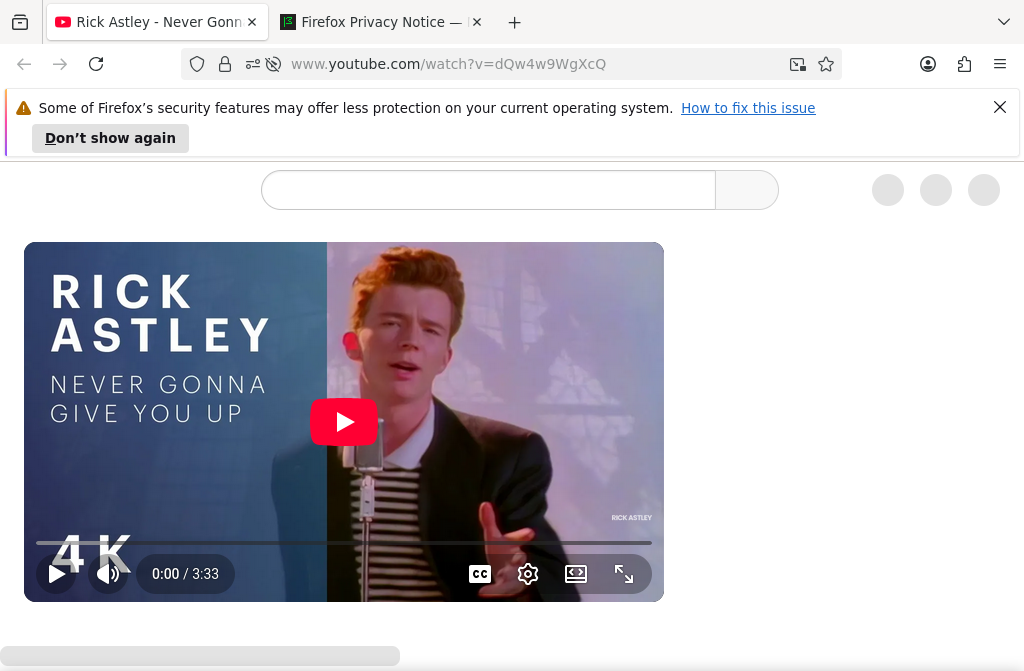1024x671 pixels.
Task: Open the video settings gear
Action: click(528, 574)
